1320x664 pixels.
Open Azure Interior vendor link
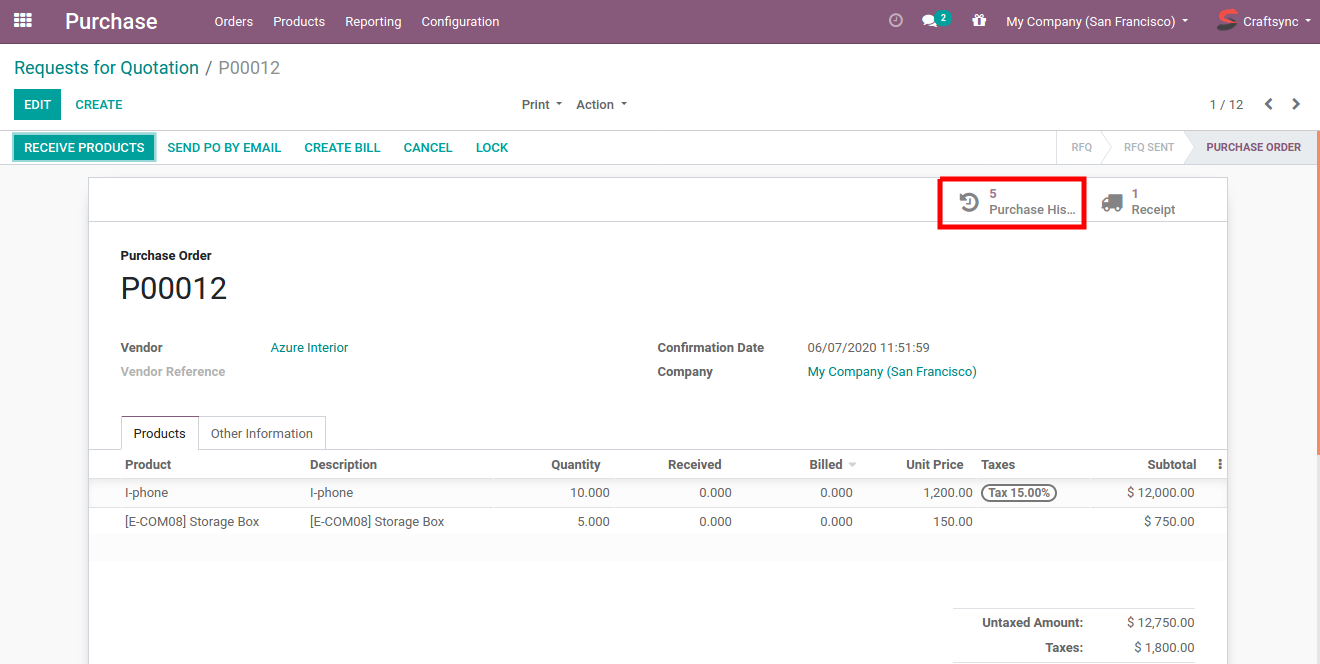click(x=309, y=348)
